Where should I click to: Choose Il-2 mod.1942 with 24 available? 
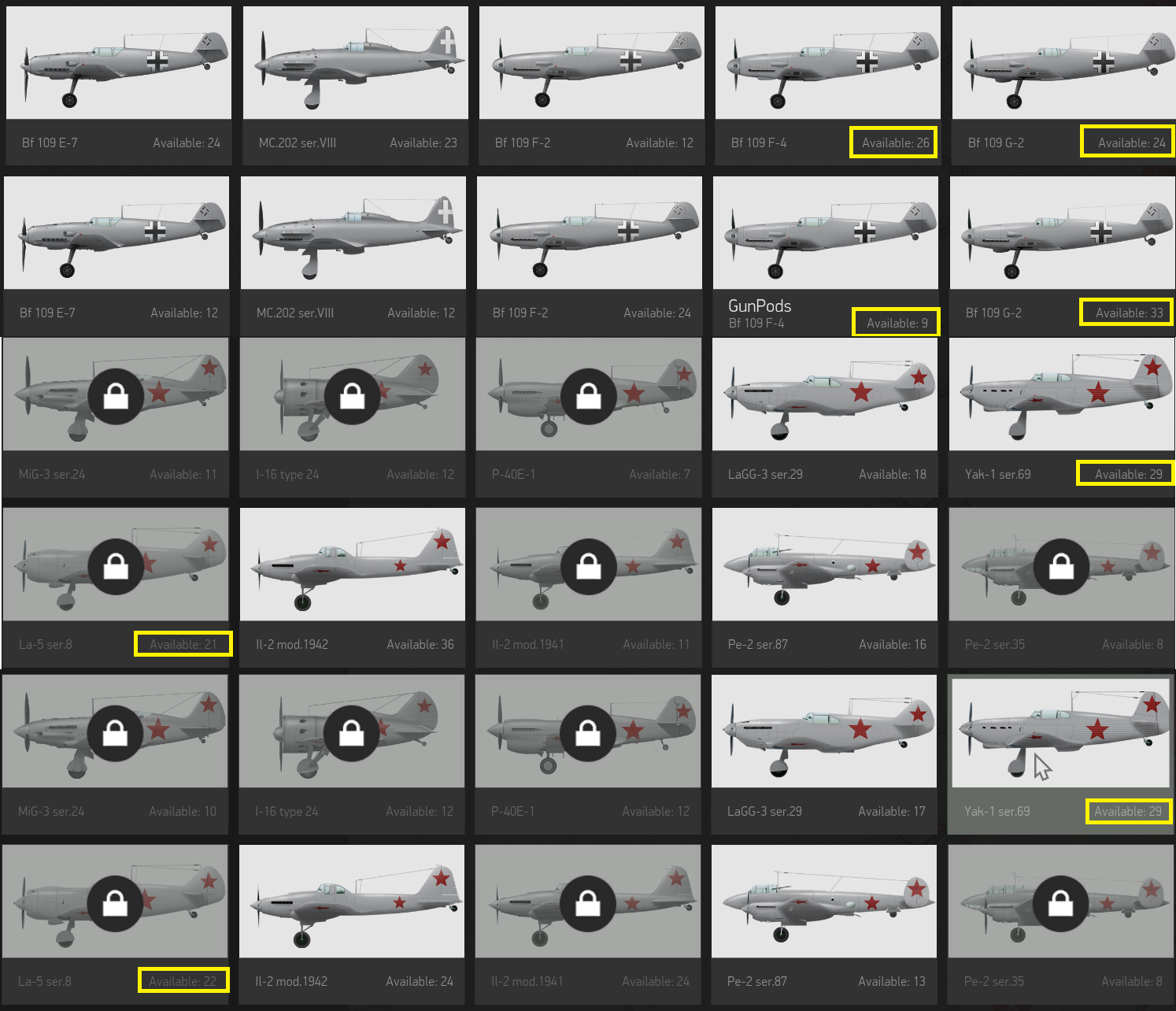tap(352, 902)
